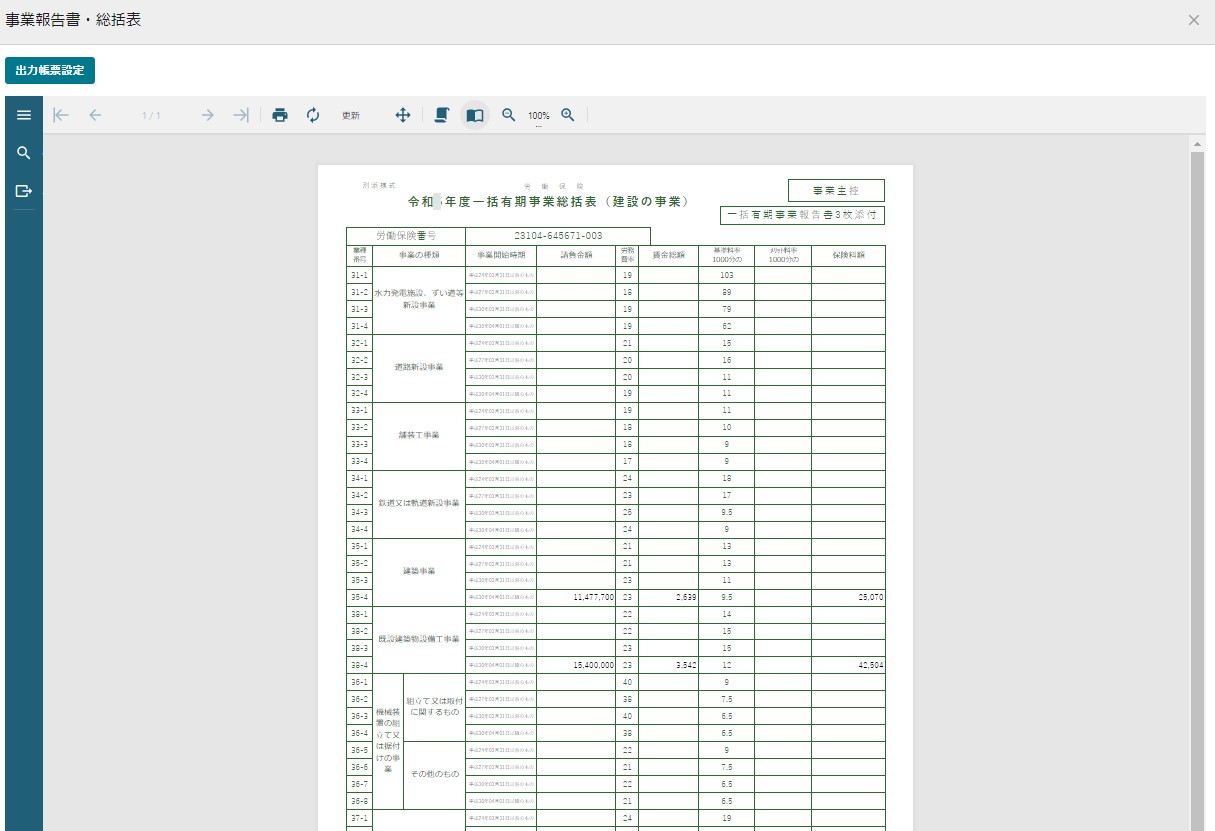Open the 100% zoom level dropdown
Image resolution: width=1215 pixels, height=831 pixels.
coord(539,117)
